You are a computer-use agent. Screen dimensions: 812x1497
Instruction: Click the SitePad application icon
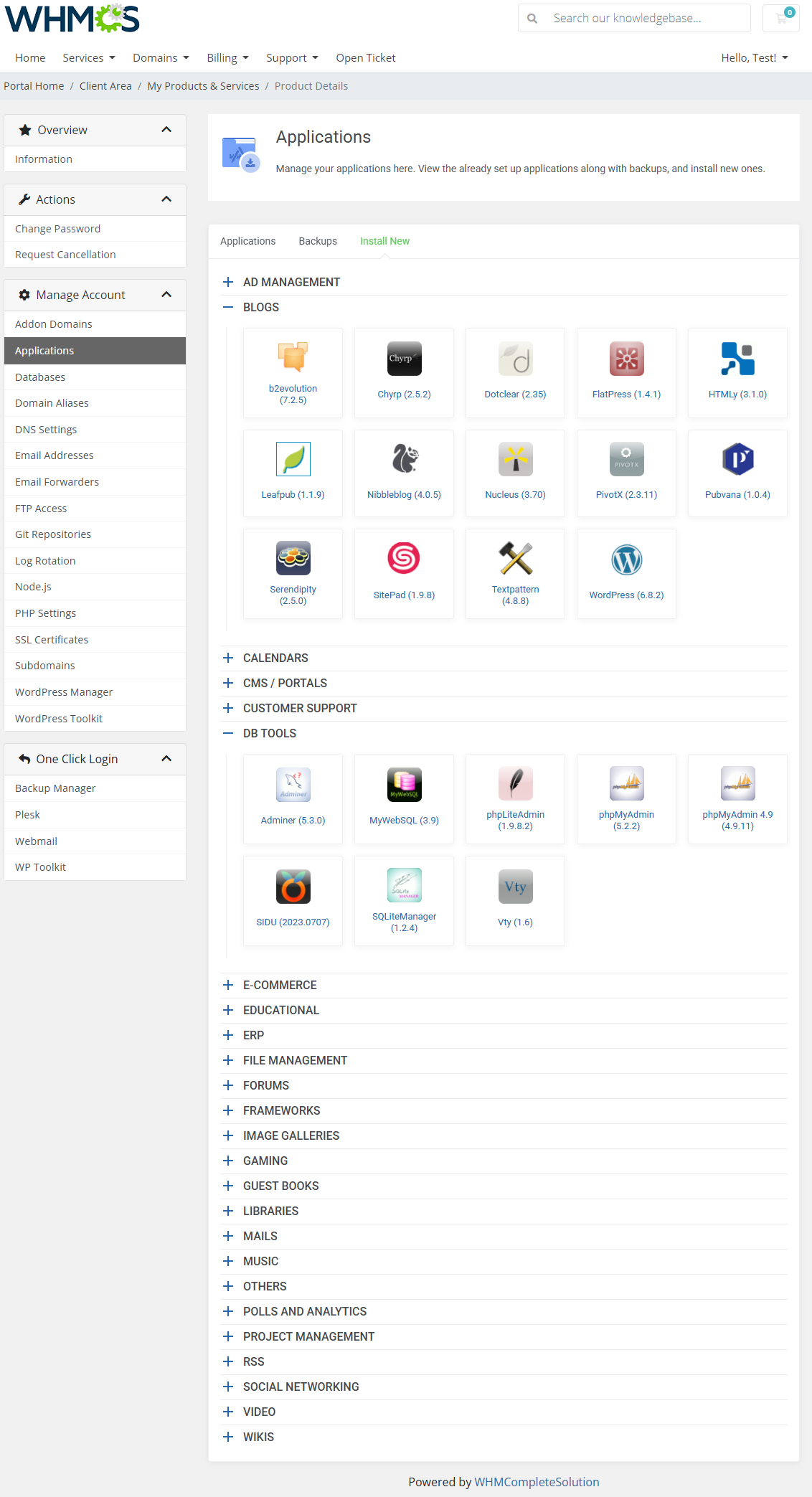click(404, 559)
